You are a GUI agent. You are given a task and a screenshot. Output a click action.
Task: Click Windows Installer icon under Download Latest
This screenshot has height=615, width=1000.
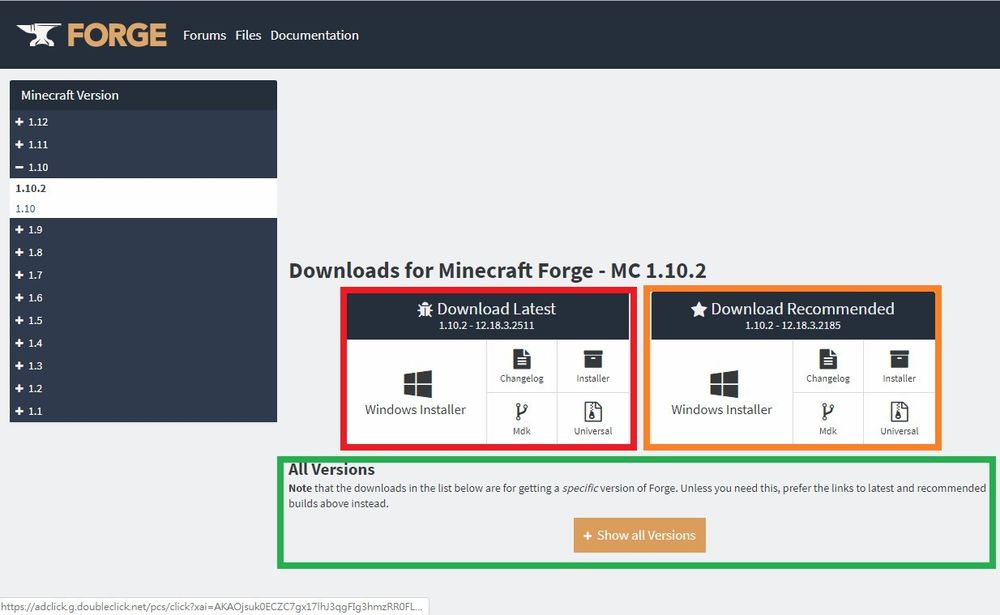[x=417, y=385]
